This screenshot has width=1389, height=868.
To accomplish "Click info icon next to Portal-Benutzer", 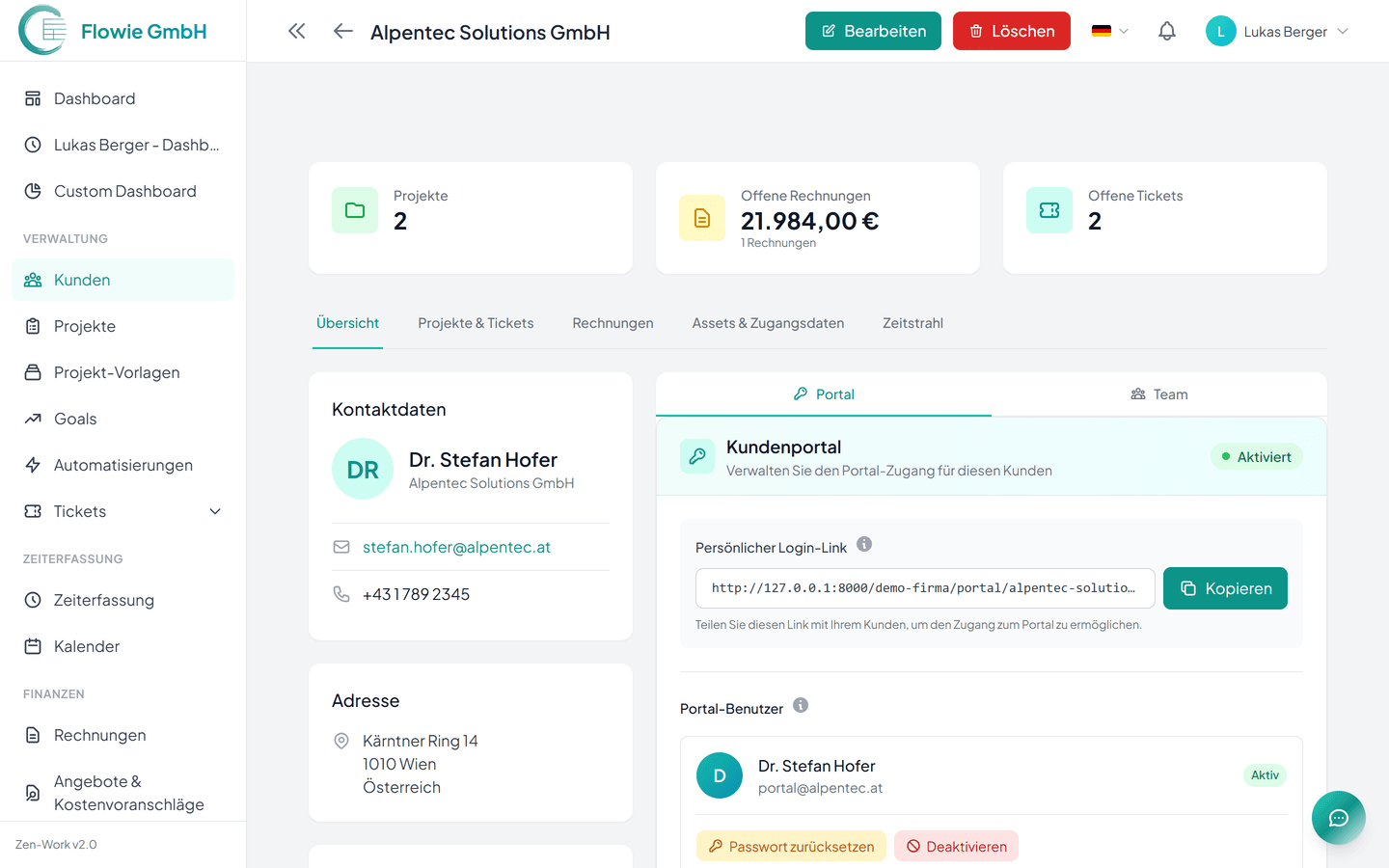I will (801, 706).
